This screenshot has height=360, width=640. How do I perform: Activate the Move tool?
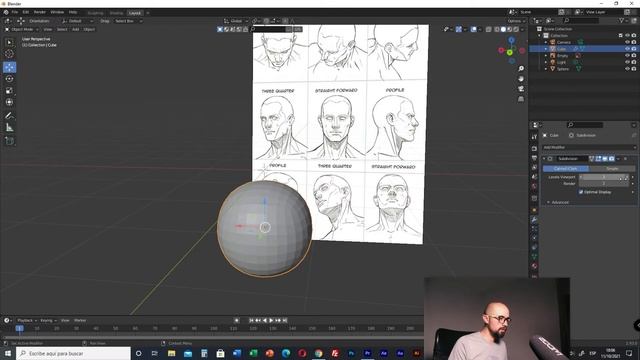[9, 67]
